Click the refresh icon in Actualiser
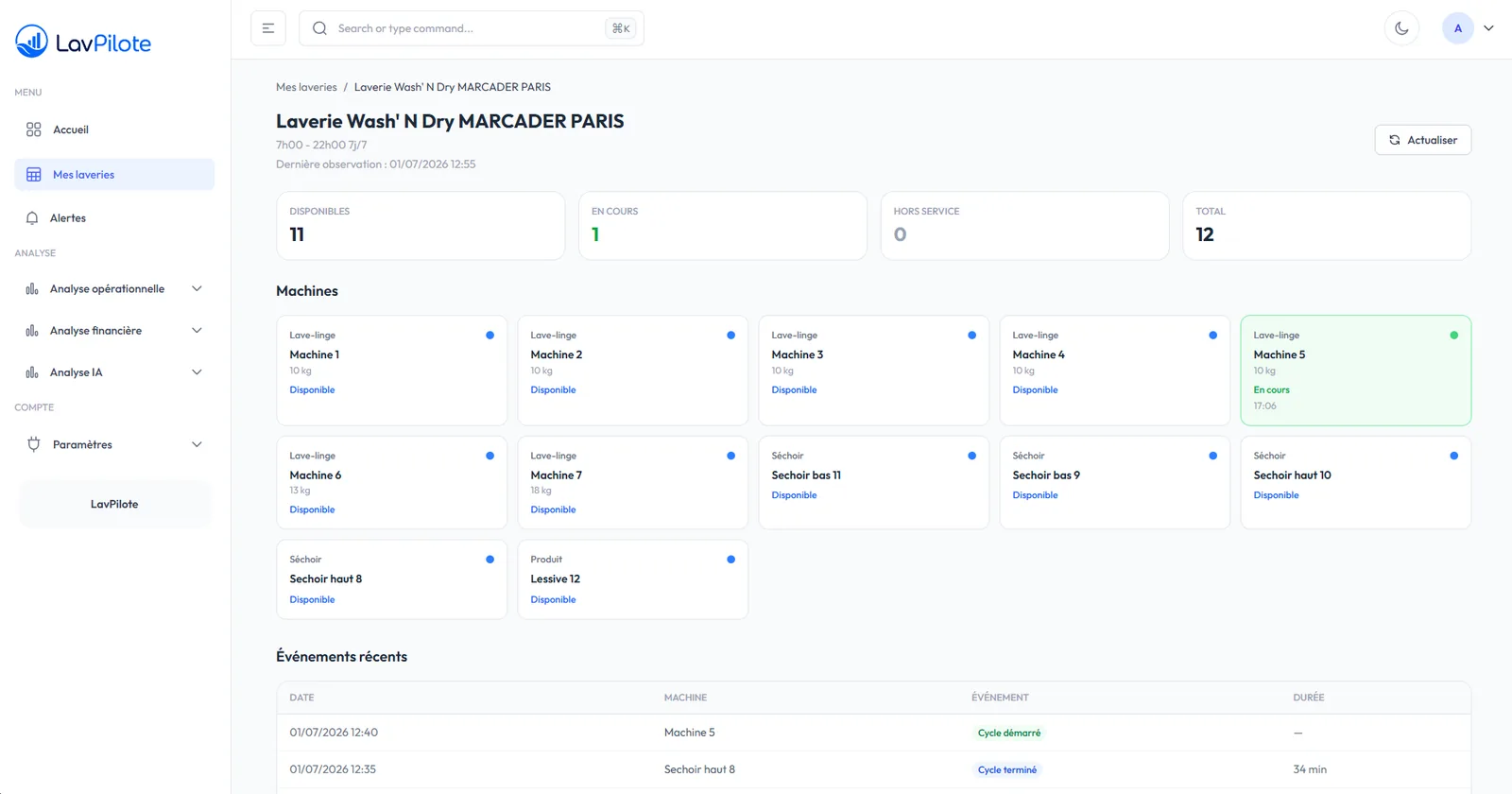1512x794 pixels. coord(1395,140)
